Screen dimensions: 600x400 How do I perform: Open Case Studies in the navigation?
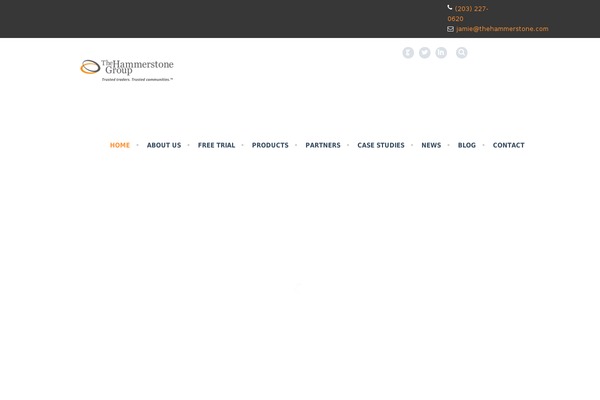[381, 145]
